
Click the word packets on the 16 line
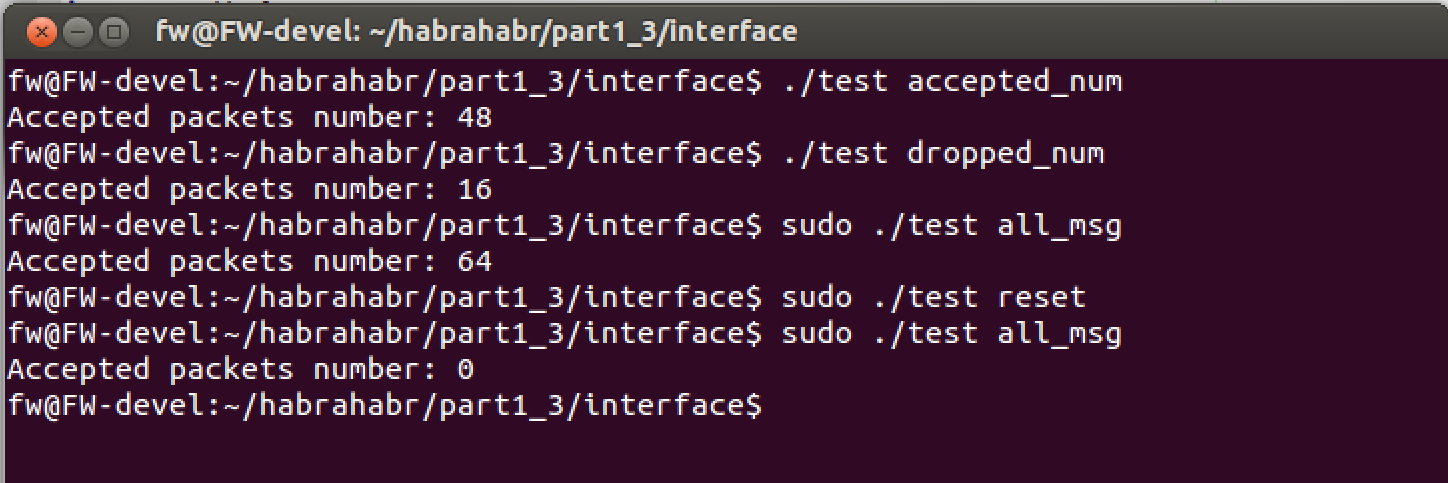click(231, 190)
